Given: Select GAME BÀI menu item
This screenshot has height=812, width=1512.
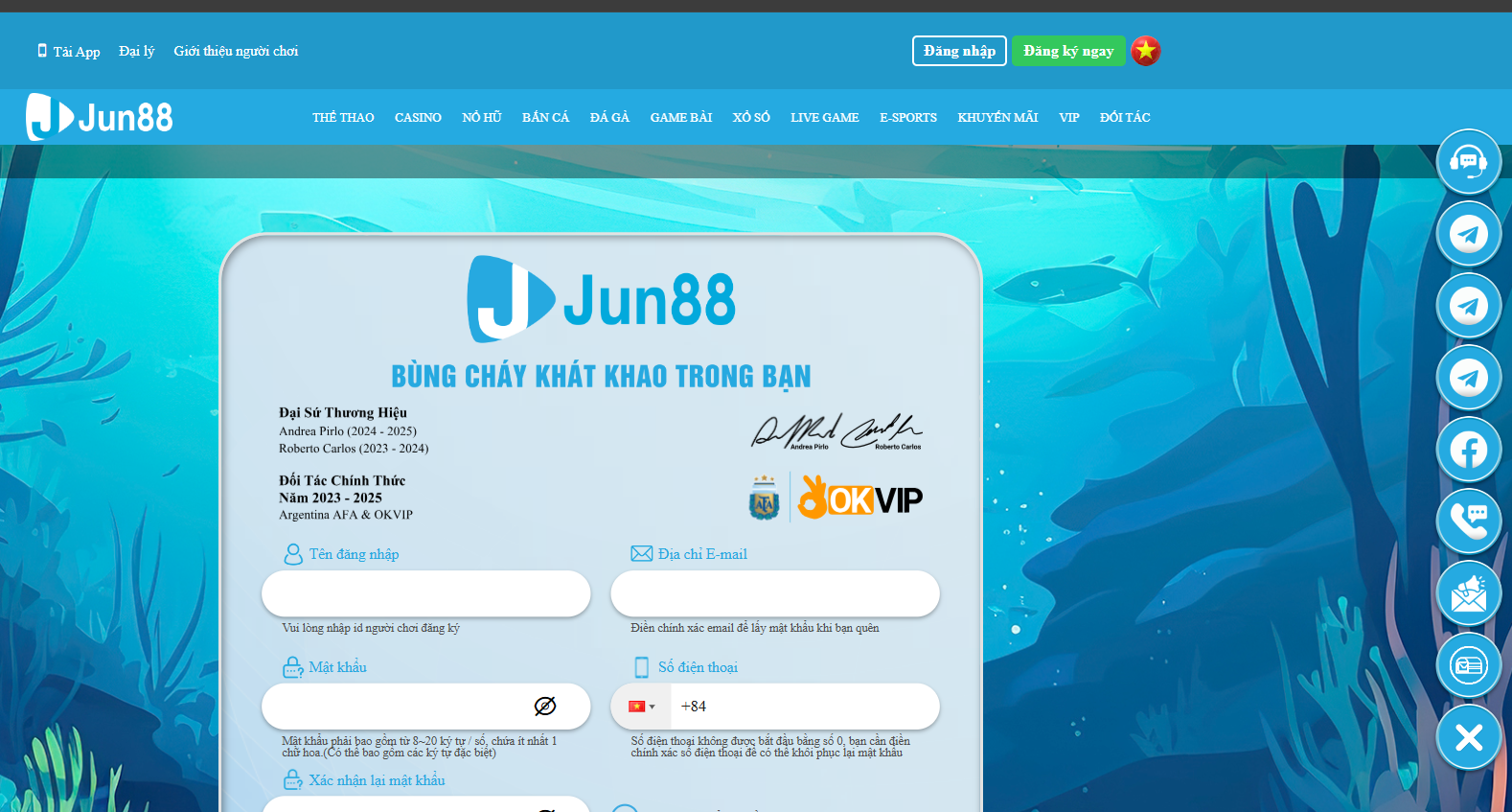Looking at the screenshot, I should tap(681, 117).
